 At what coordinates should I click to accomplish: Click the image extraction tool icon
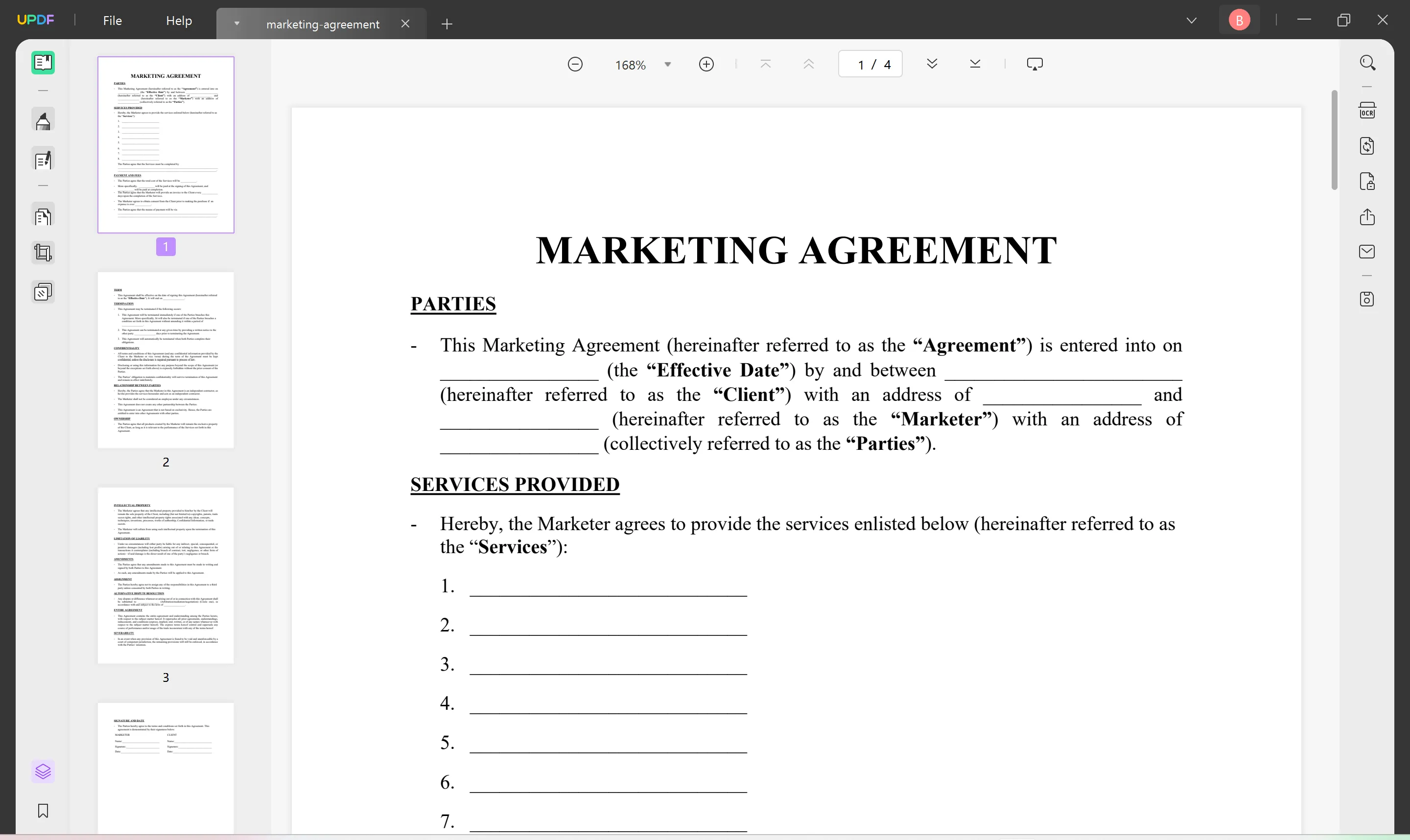[x=1366, y=145]
